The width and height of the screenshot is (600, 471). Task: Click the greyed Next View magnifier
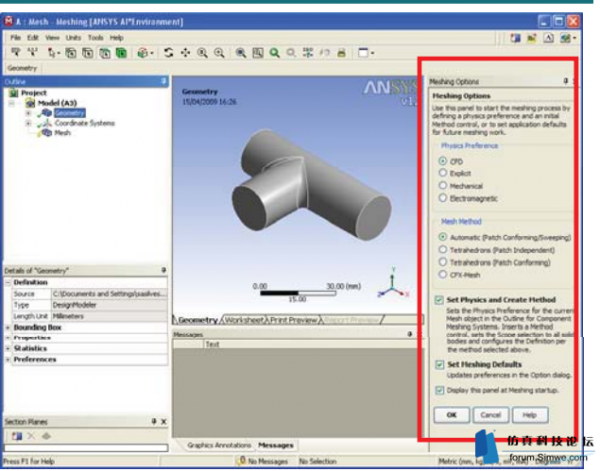[x=291, y=53]
